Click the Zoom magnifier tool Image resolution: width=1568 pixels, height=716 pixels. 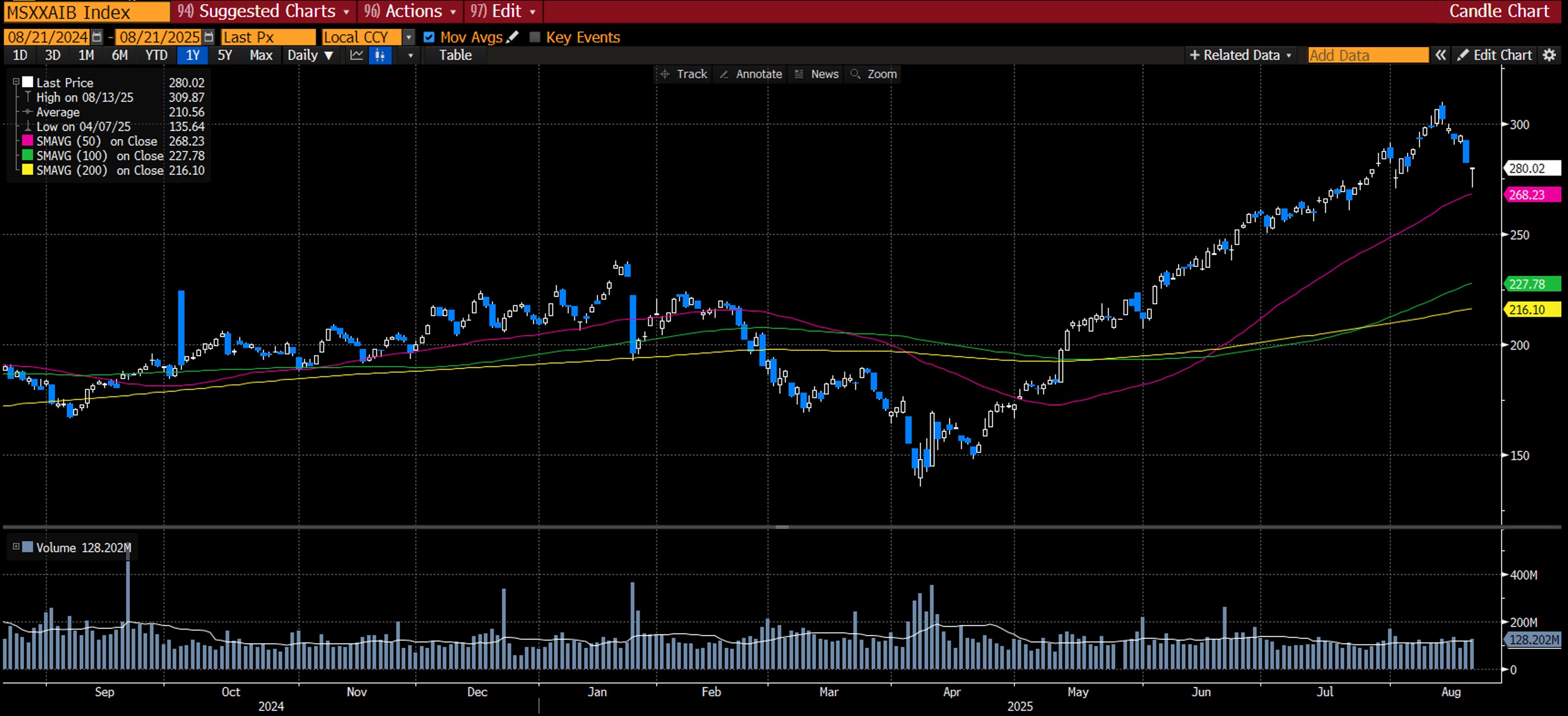coord(873,74)
